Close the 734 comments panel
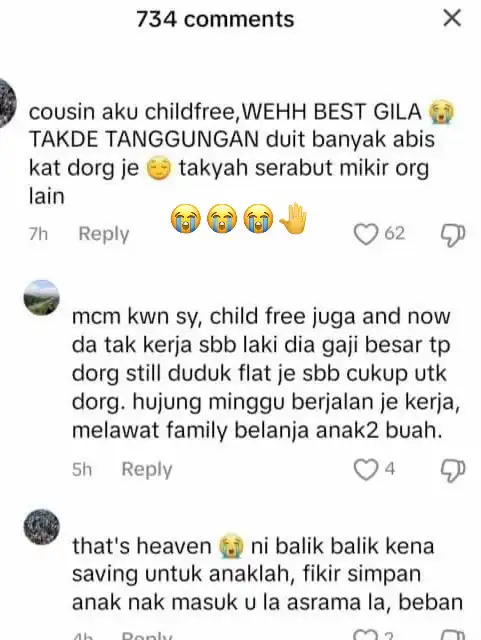Screen dimensions: 481x640 tap(452, 18)
